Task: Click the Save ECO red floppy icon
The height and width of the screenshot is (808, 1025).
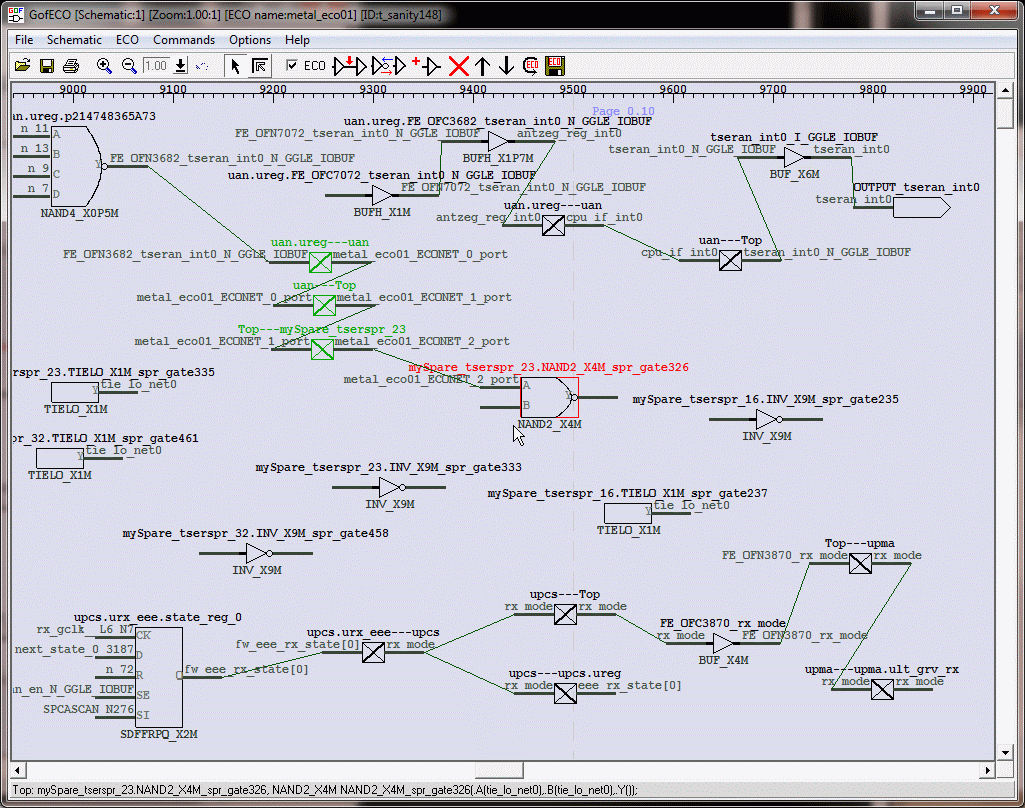Action: (x=555, y=66)
